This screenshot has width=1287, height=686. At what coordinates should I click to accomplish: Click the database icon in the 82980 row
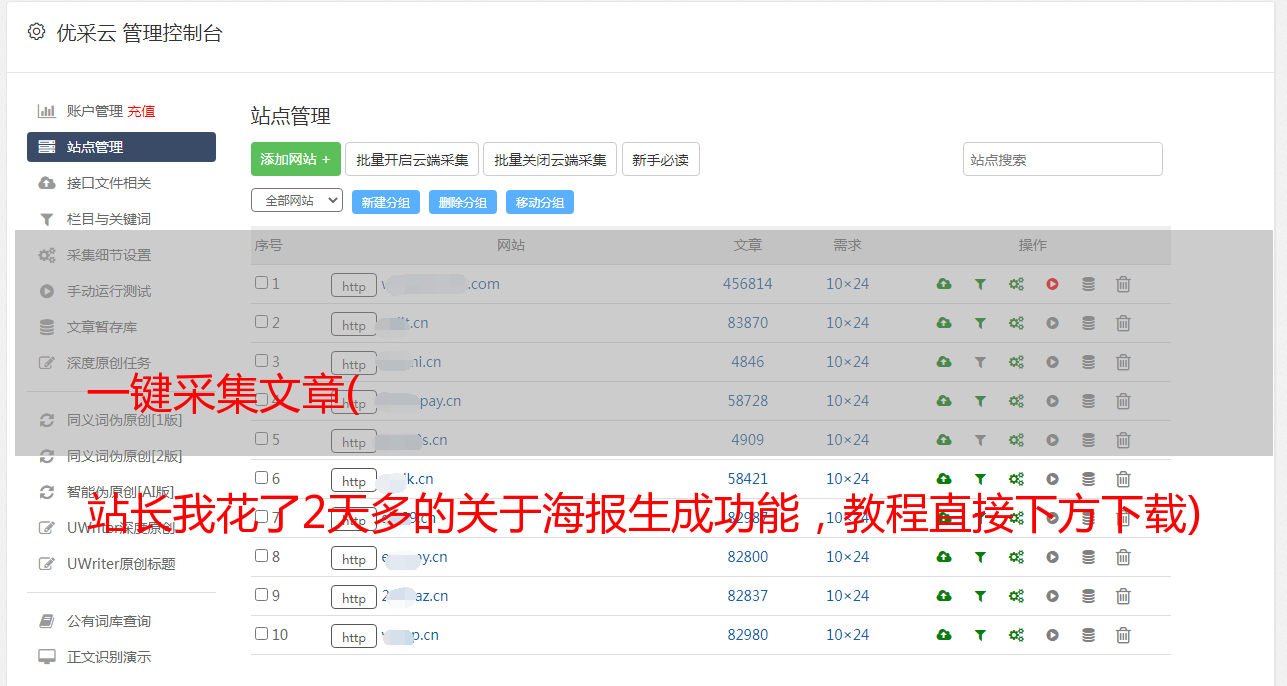pos(1088,635)
